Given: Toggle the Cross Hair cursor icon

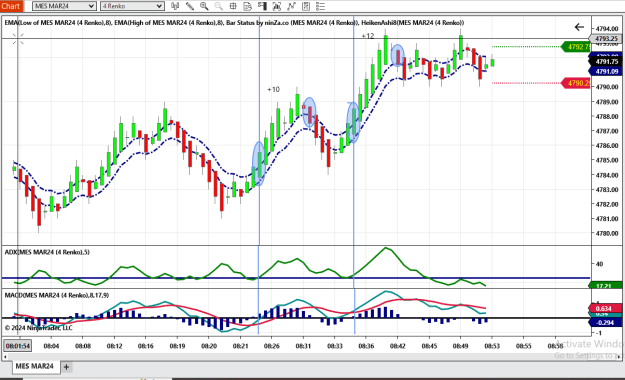Looking at the screenshot, I should 233,6.
